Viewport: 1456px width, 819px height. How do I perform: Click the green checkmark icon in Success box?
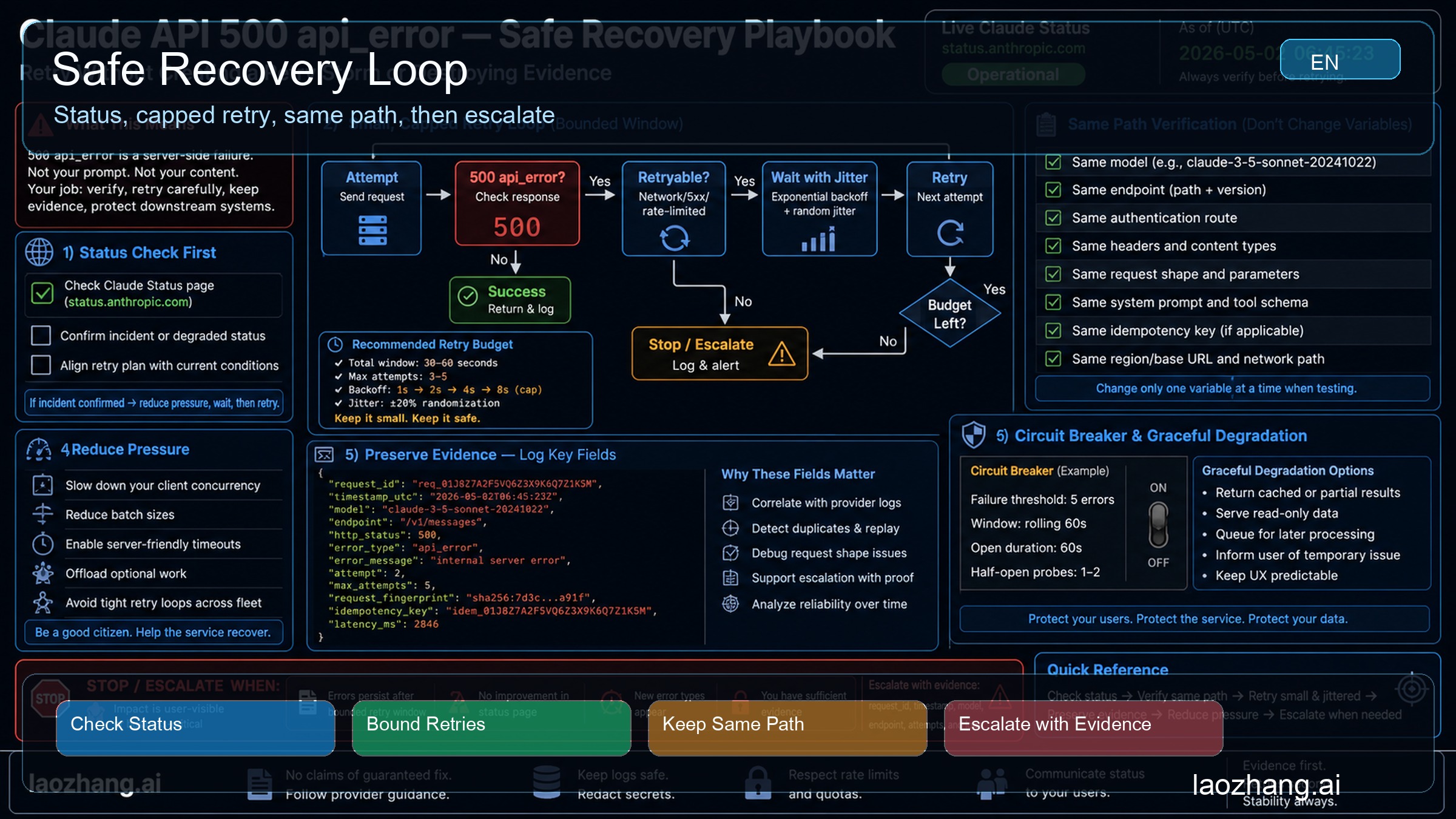(x=468, y=296)
